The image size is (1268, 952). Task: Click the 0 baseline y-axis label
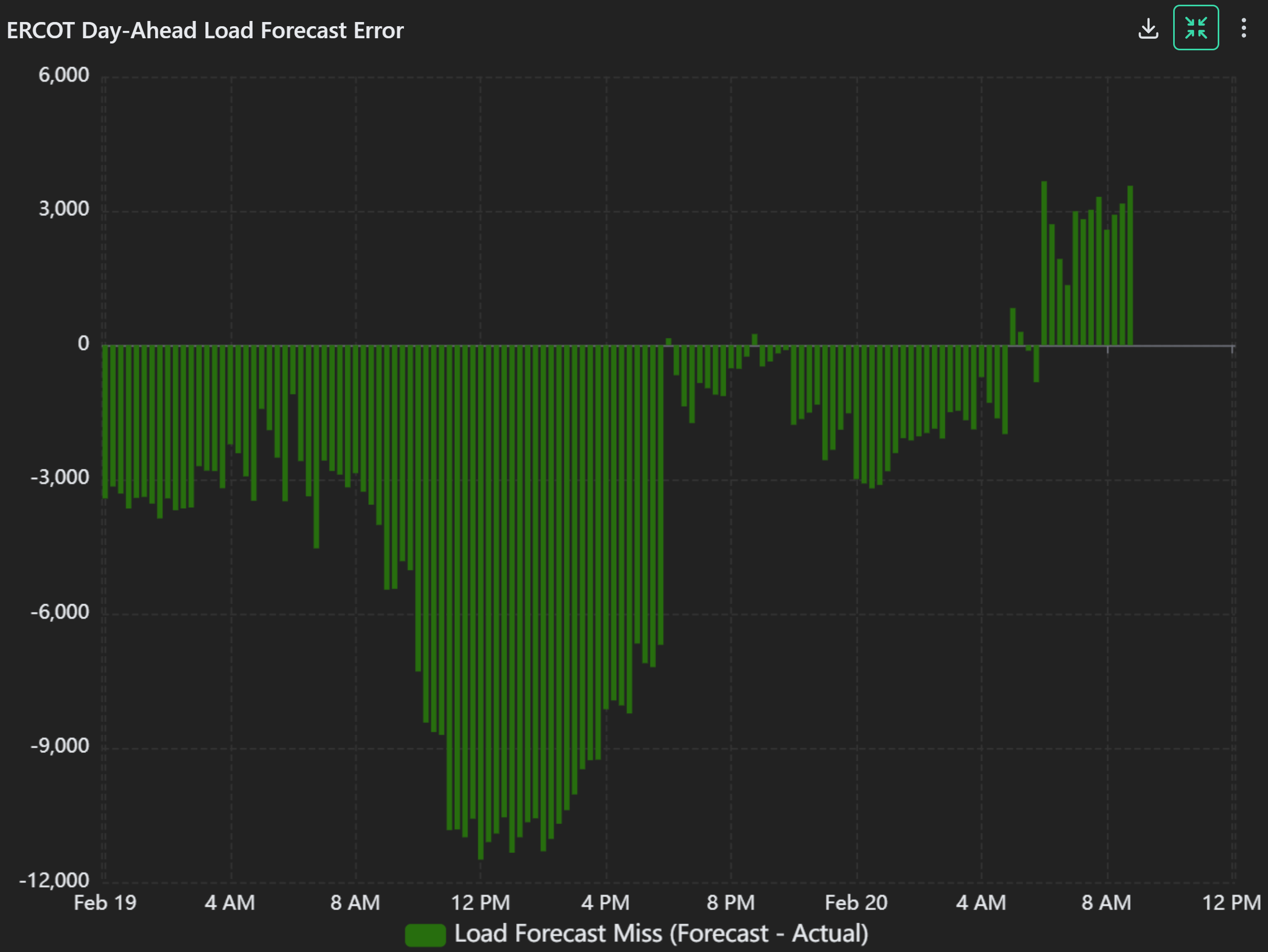83,343
